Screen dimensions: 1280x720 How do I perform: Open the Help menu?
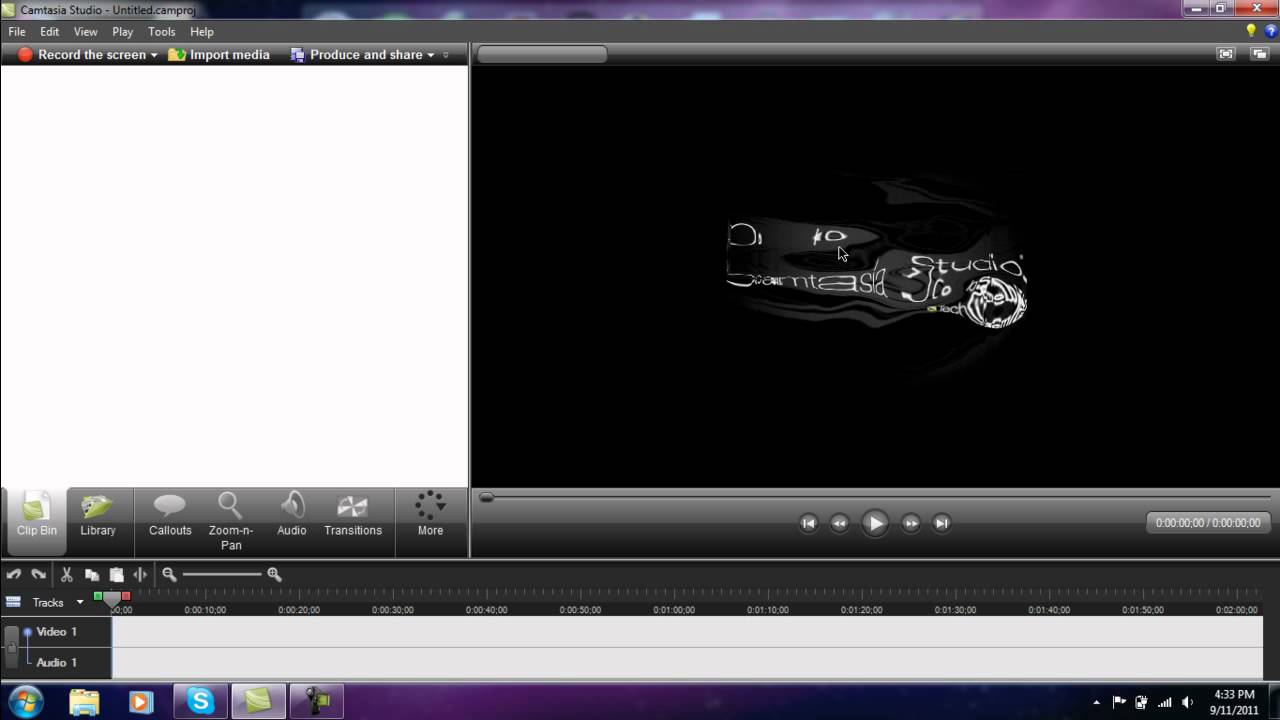pyautogui.click(x=202, y=32)
